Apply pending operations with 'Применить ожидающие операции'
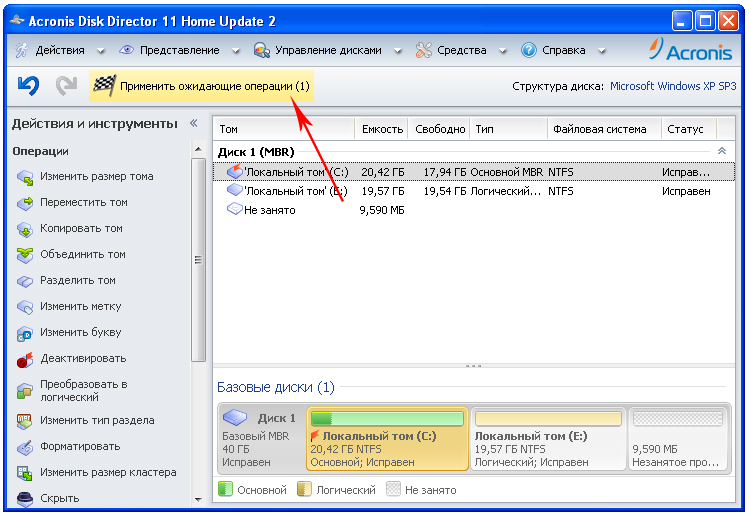Viewport: 749px width, 514px height. pos(214,87)
